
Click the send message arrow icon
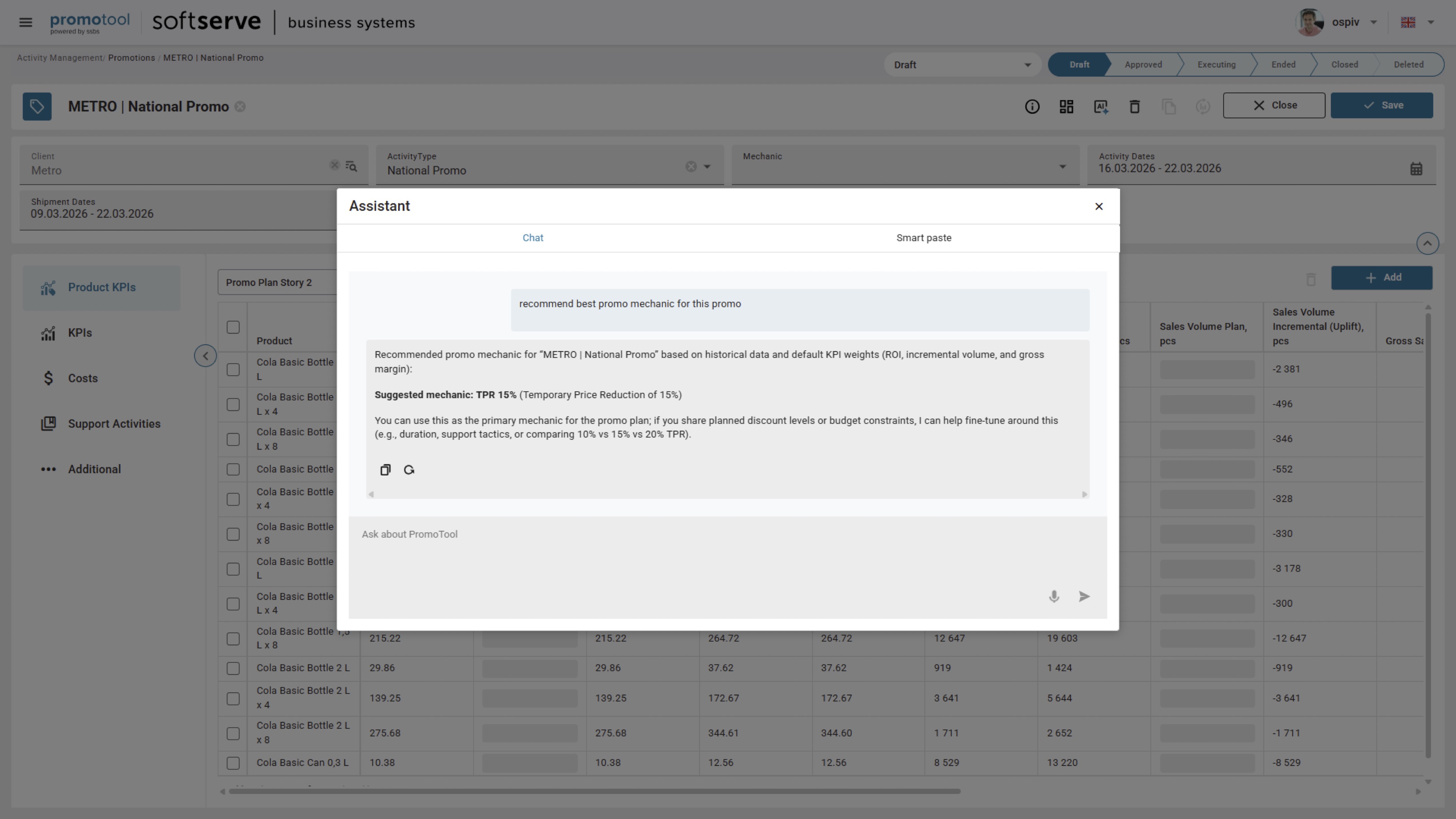(1084, 596)
